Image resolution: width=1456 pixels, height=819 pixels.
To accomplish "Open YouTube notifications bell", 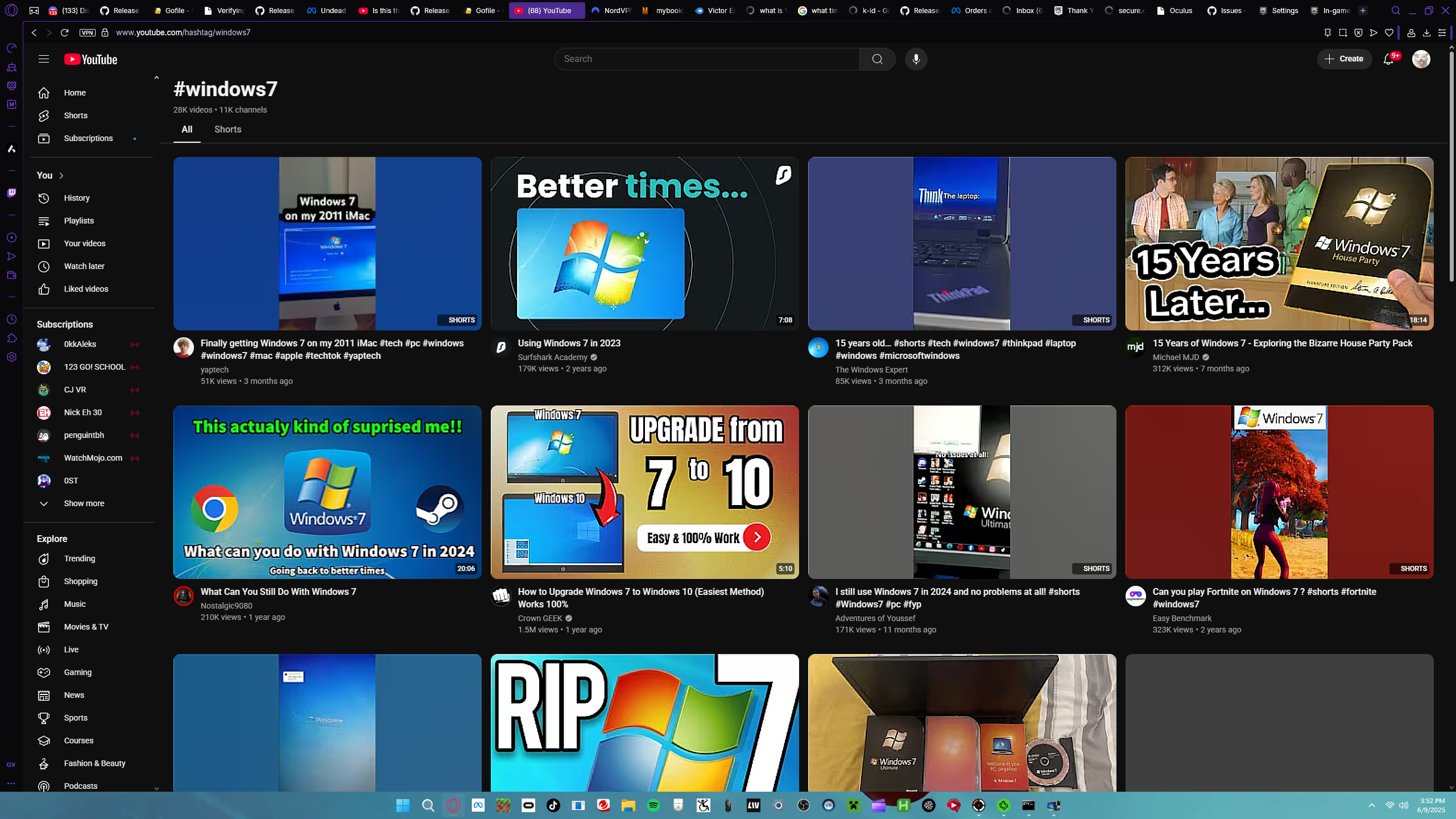I will click(1388, 59).
